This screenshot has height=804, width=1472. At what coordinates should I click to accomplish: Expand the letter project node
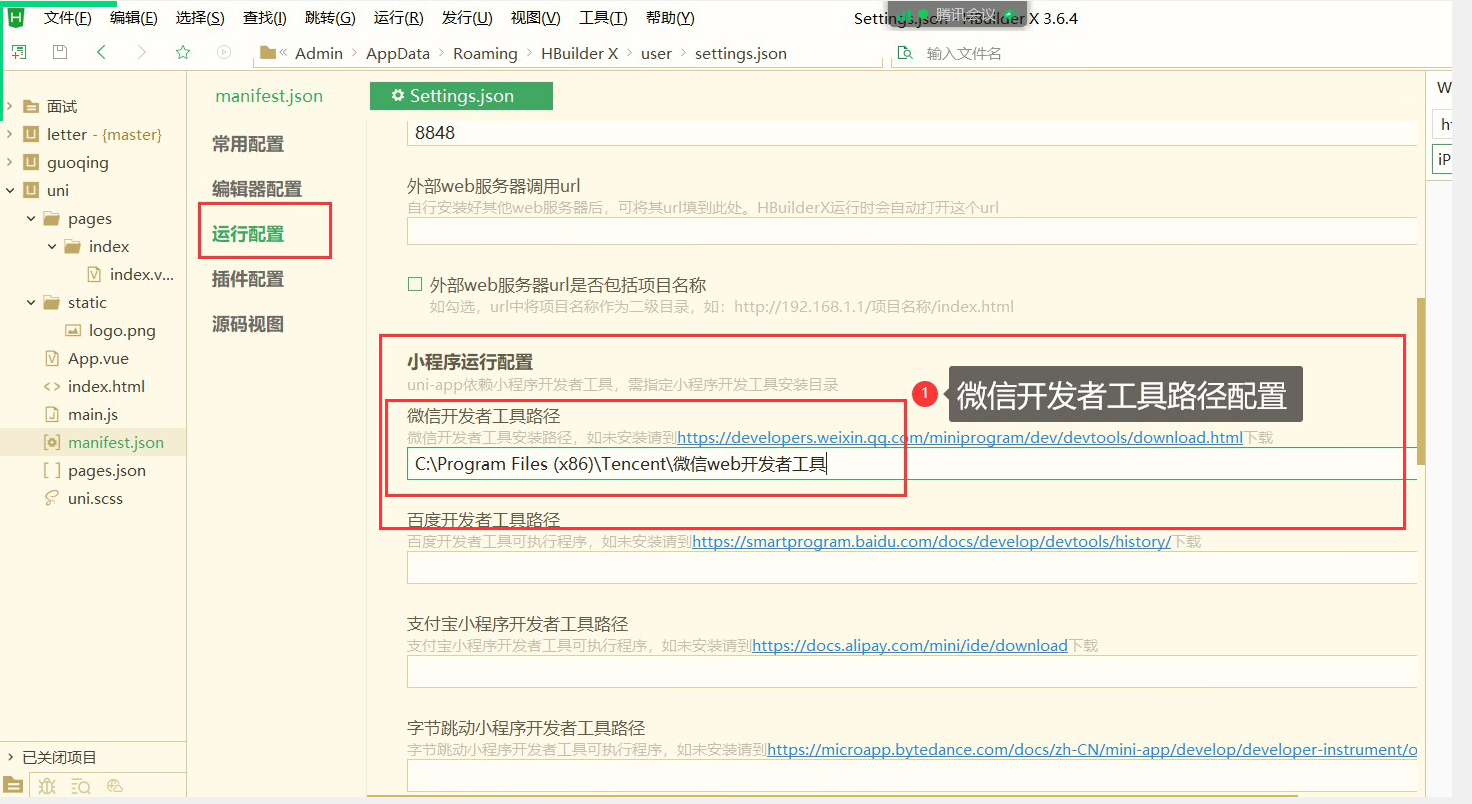10,134
